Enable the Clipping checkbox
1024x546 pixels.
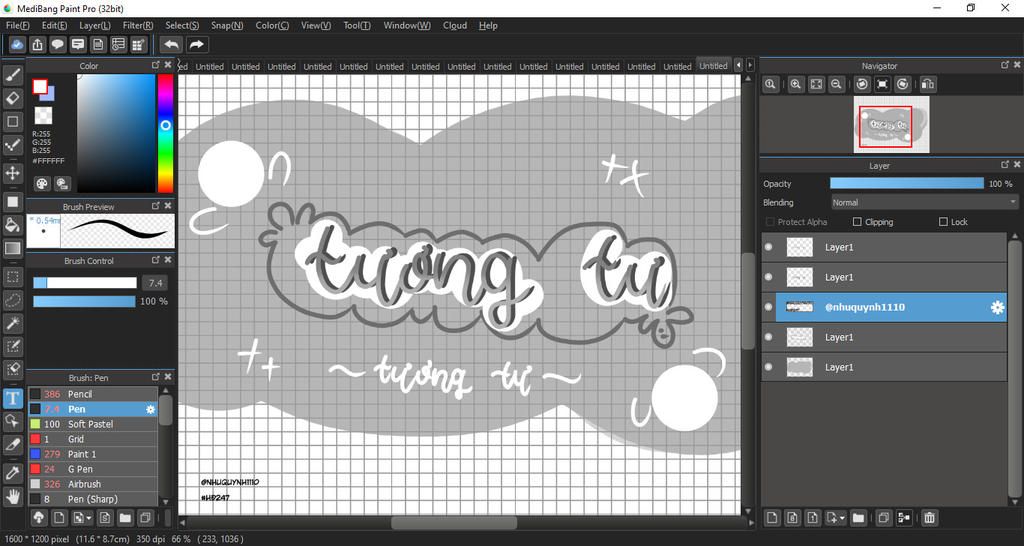tap(857, 222)
